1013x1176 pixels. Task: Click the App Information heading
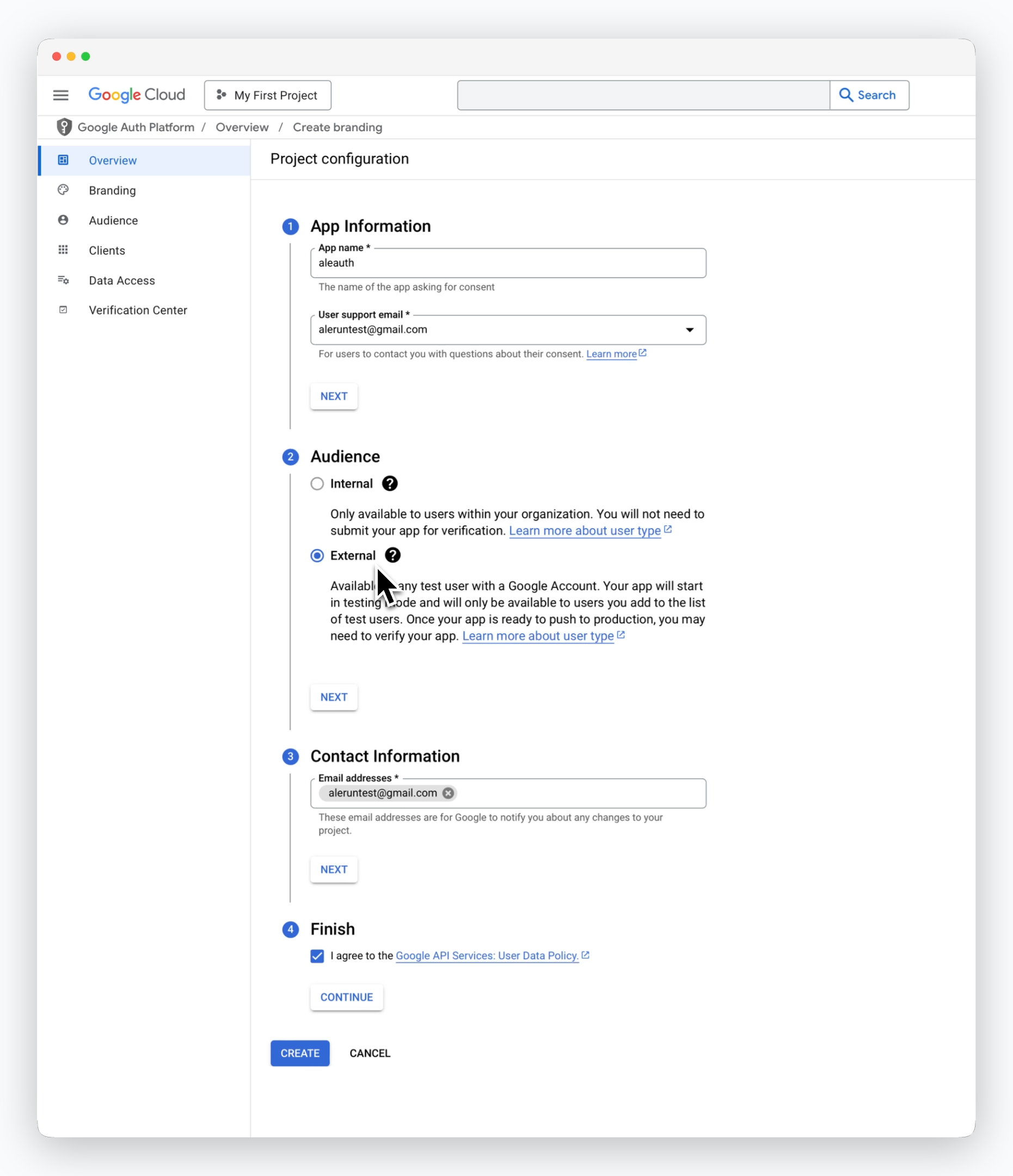click(x=371, y=226)
